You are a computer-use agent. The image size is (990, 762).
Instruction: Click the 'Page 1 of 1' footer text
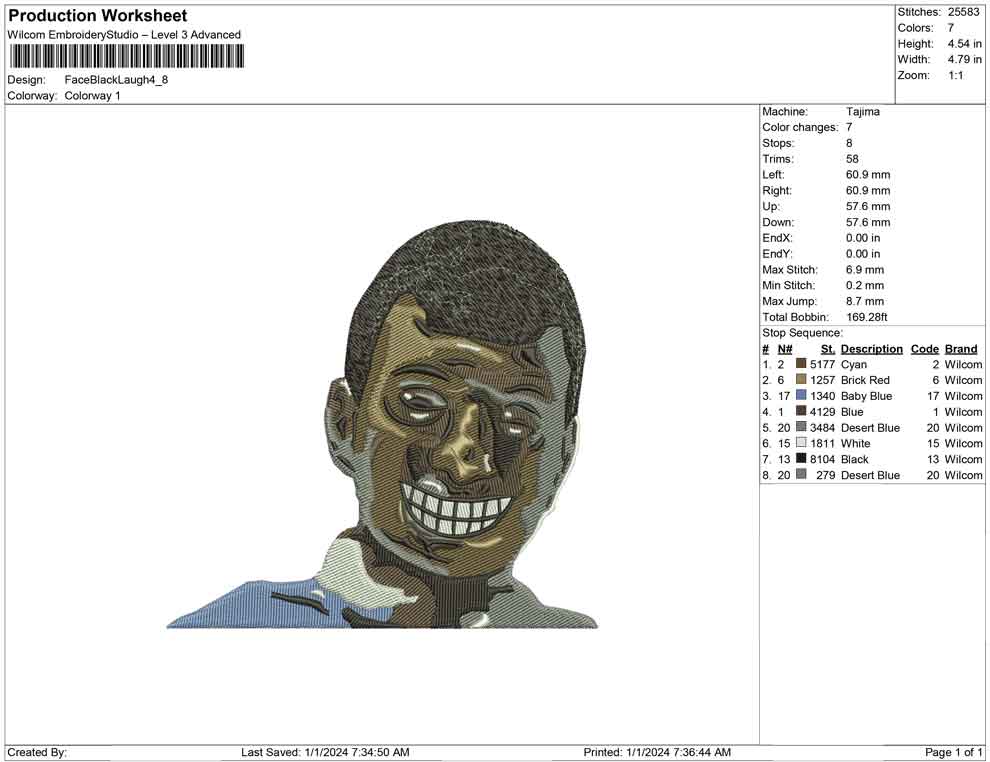point(953,752)
